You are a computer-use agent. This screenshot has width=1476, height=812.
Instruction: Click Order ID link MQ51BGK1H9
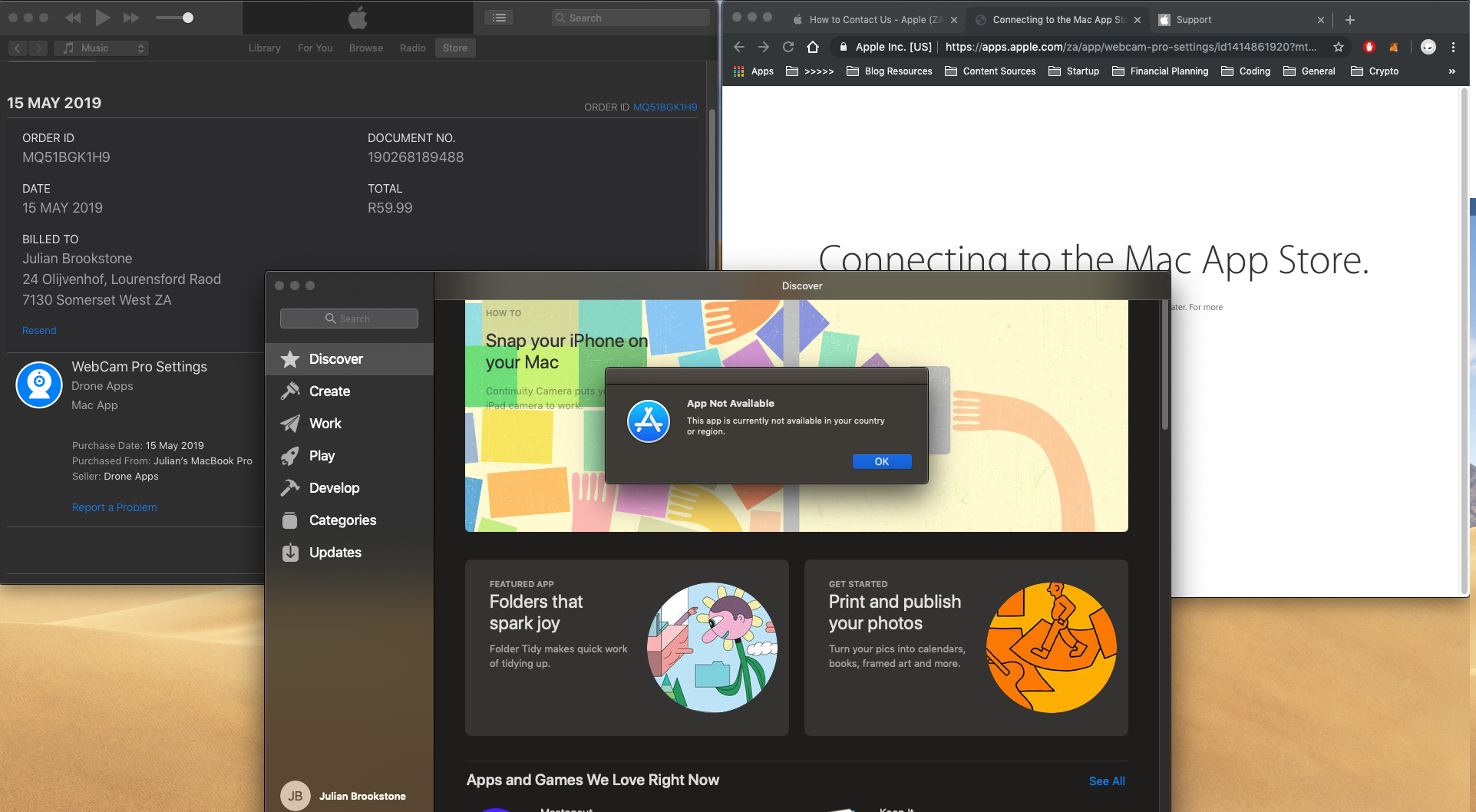665,107
